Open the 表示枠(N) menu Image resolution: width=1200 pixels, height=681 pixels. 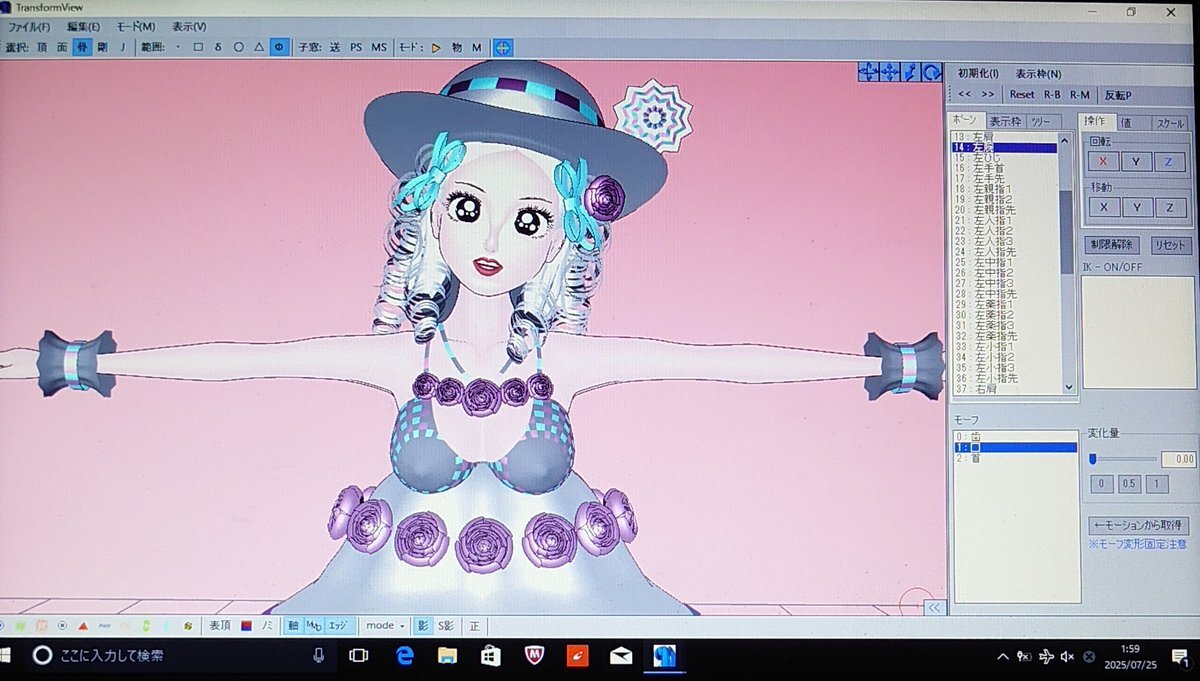(x=1038, y=73)
